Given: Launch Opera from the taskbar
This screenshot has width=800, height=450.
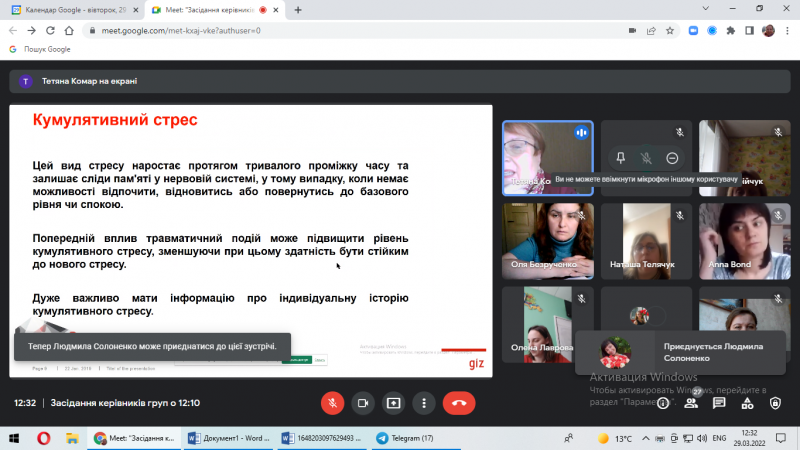Looking at the screenshot, I should pos(44,438).
